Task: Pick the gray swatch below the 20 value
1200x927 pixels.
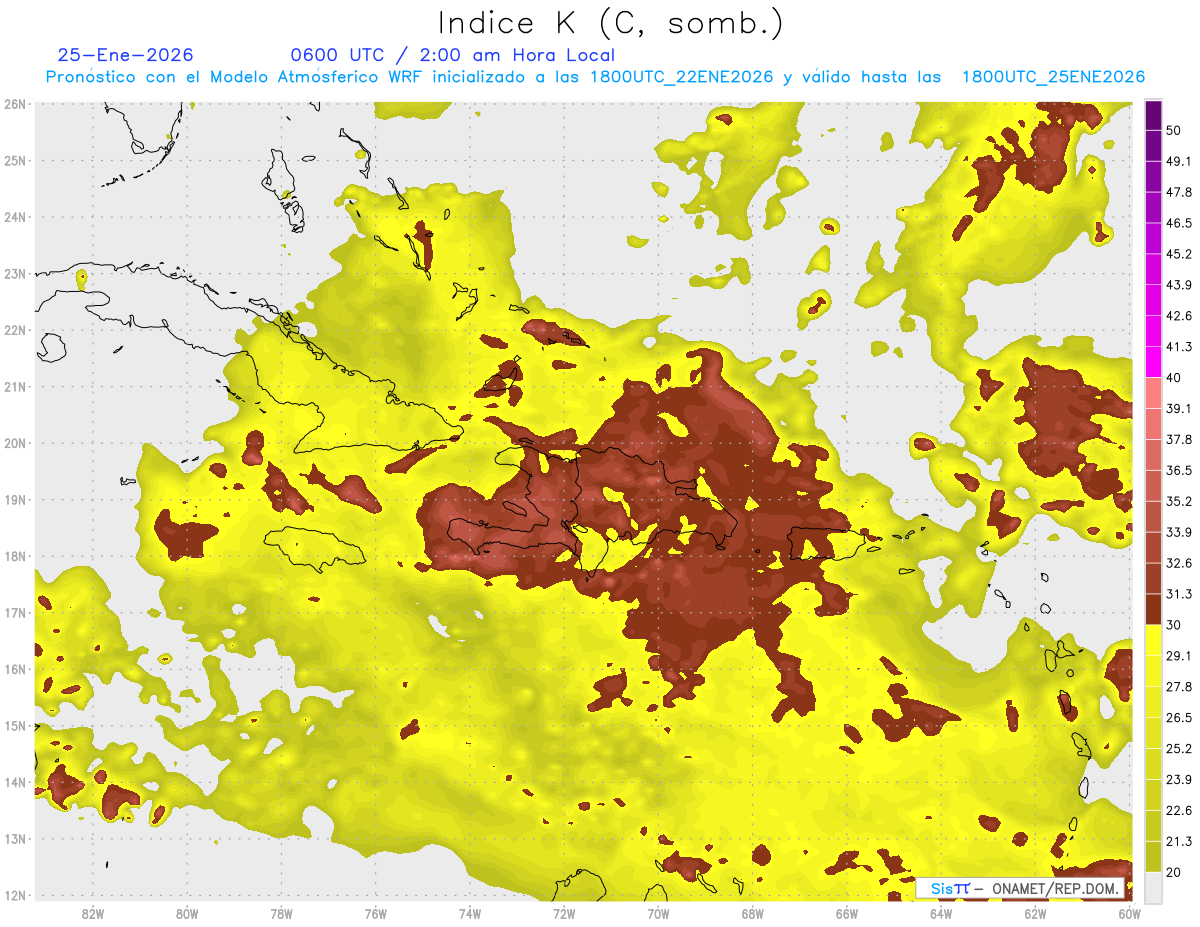Action: point(1153,887)
